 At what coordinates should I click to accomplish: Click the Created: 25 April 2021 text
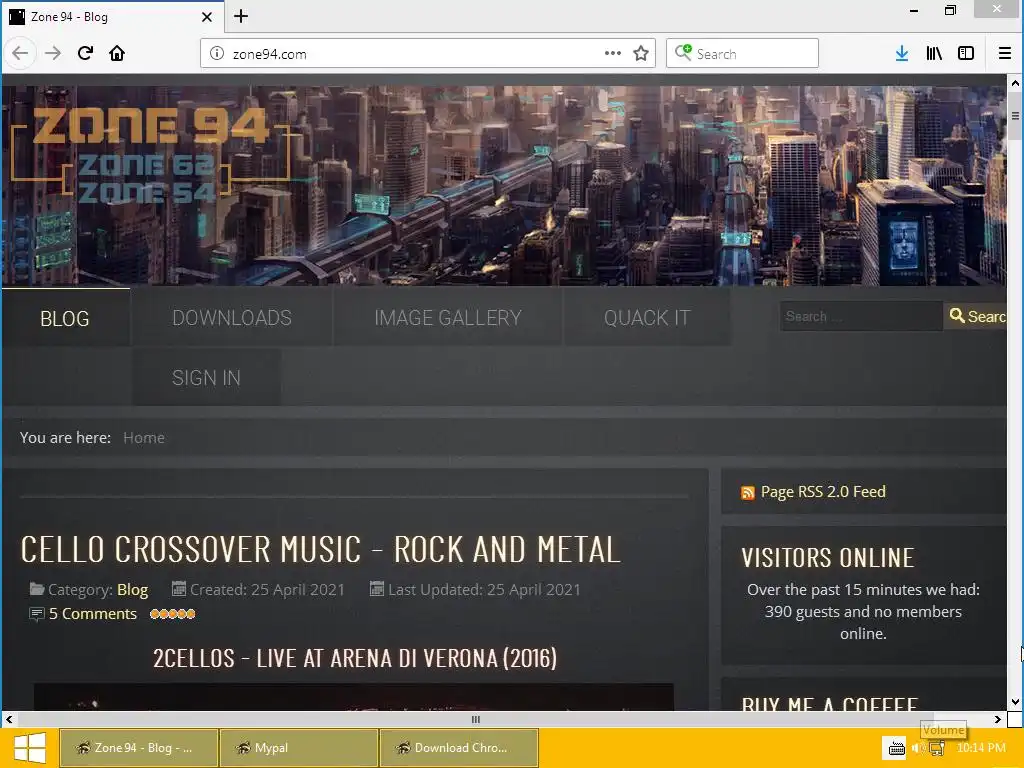tap(267, 590)
